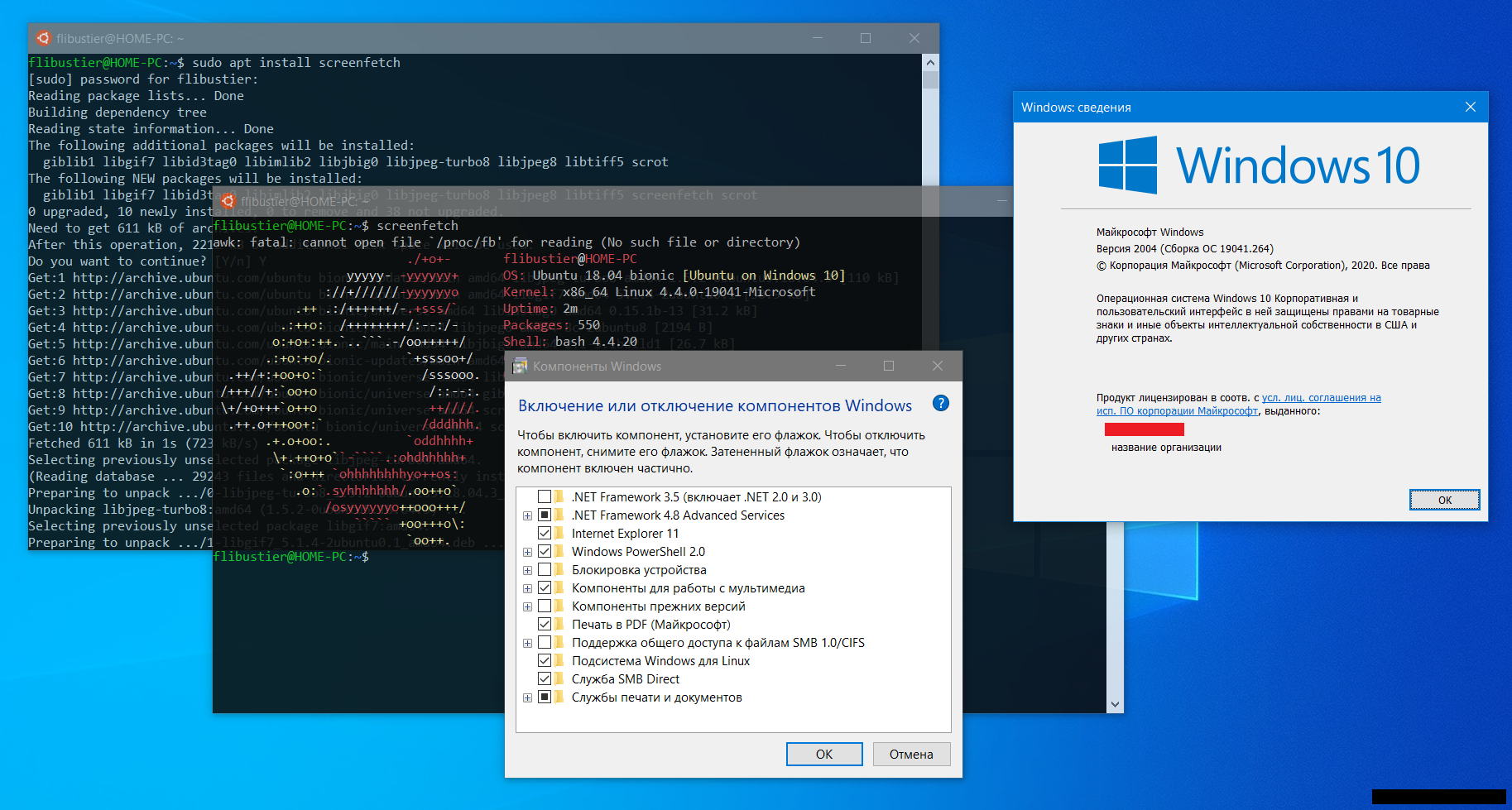Click folder icon beside Windows PowerShell 2.0

pos(560,551)
